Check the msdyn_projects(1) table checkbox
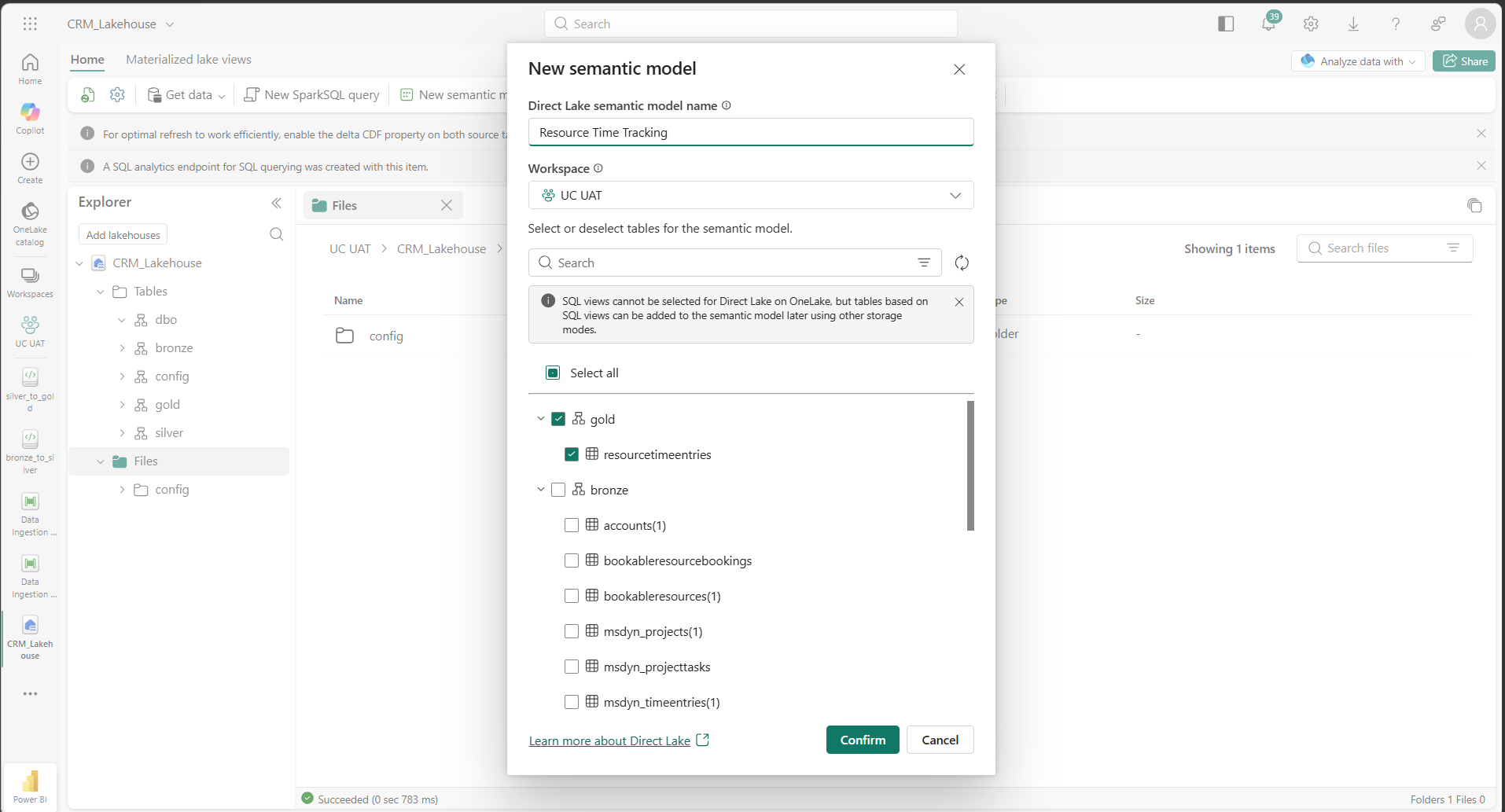The image size is (1505, 812). click(x=572, y=631)
